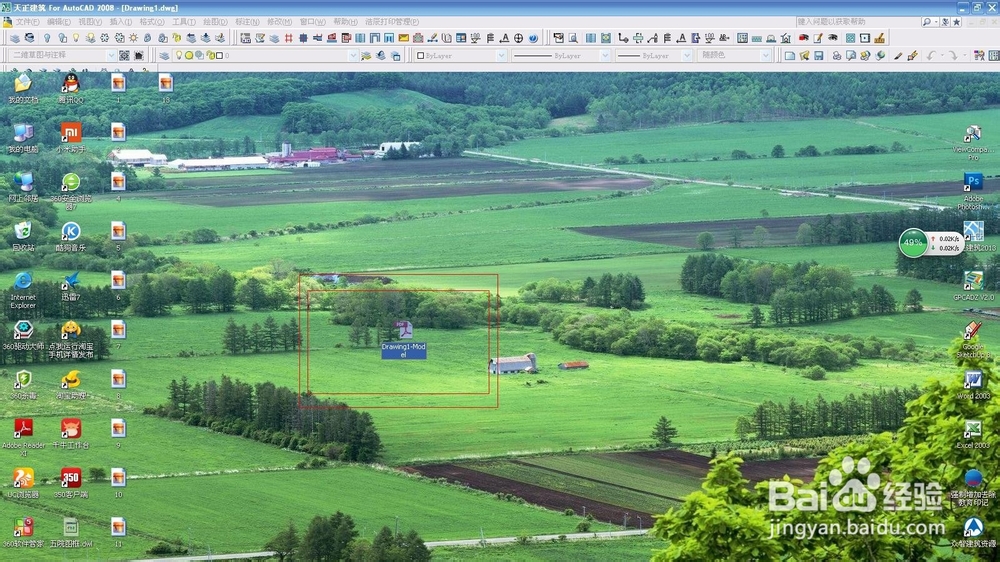Screen dimensions: 1000x562
Task: Open the 插入(I) menu
Action: pos(121,22)
